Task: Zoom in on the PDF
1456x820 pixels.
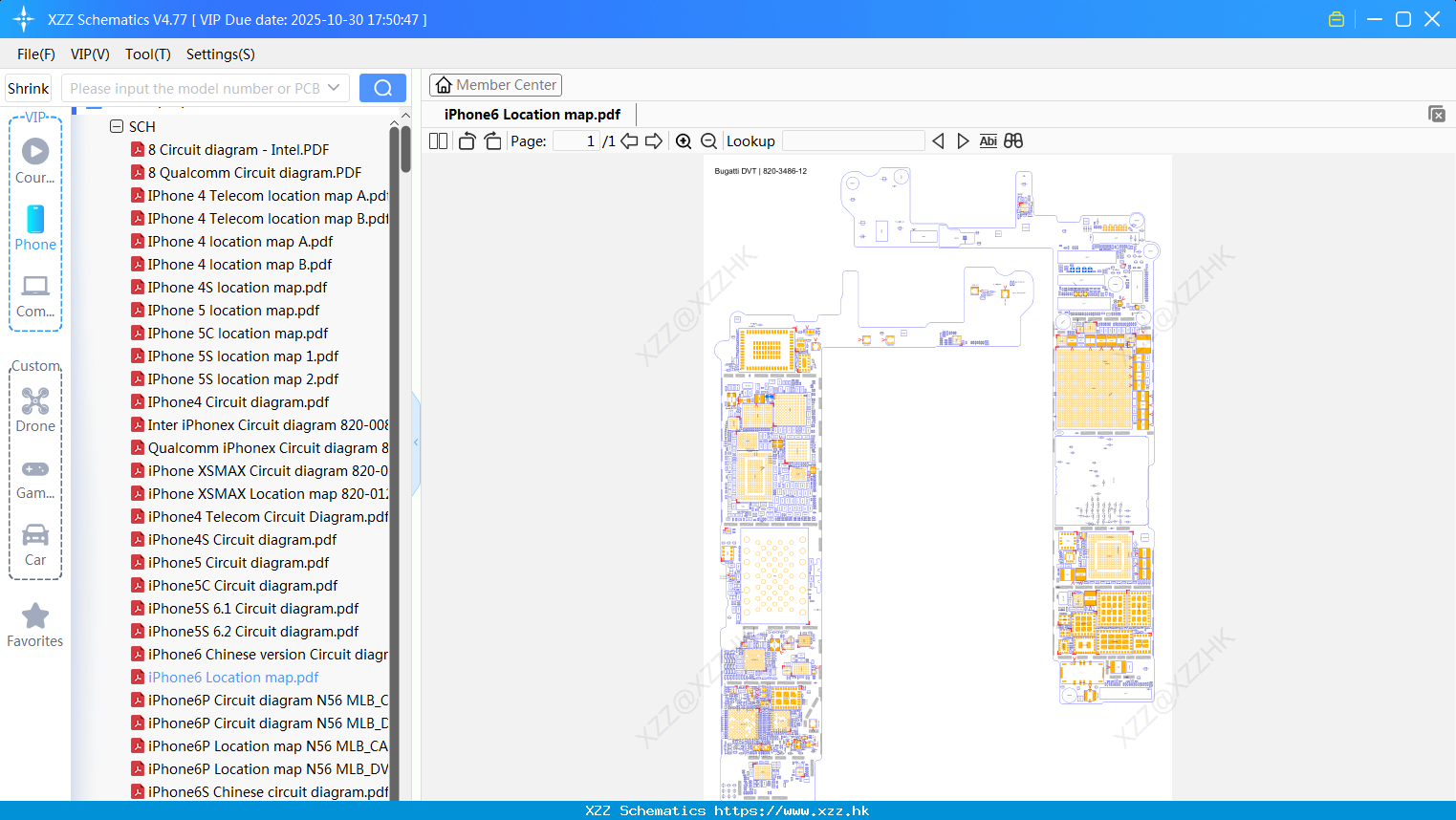Action: pos(684,140)
